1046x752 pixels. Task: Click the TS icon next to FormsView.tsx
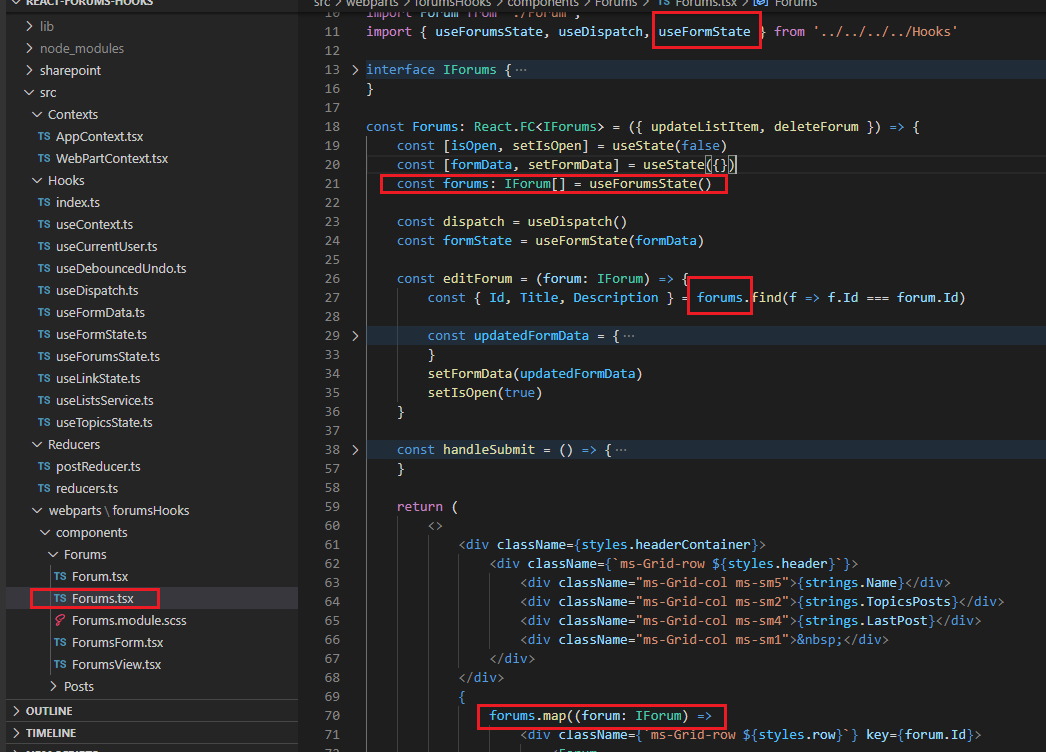(x=60, y=664)
